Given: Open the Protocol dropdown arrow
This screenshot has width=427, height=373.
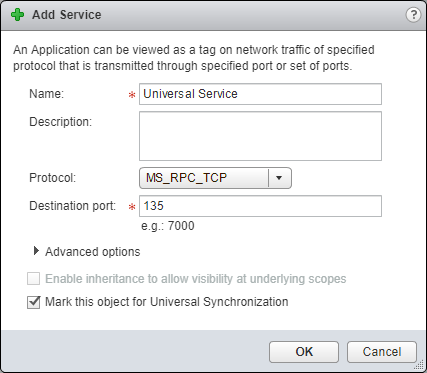Looking at the screenshot, I should coord(279,178).
